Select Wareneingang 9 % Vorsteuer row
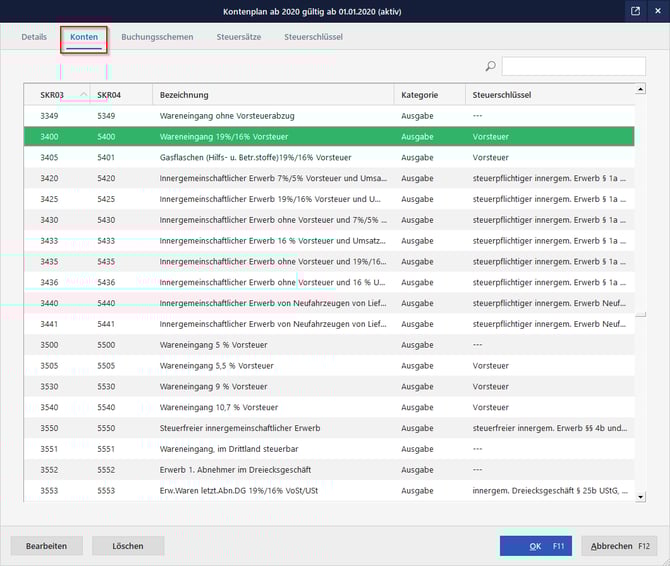This screenshot has width=670, height=566. [x=329, y=387]
